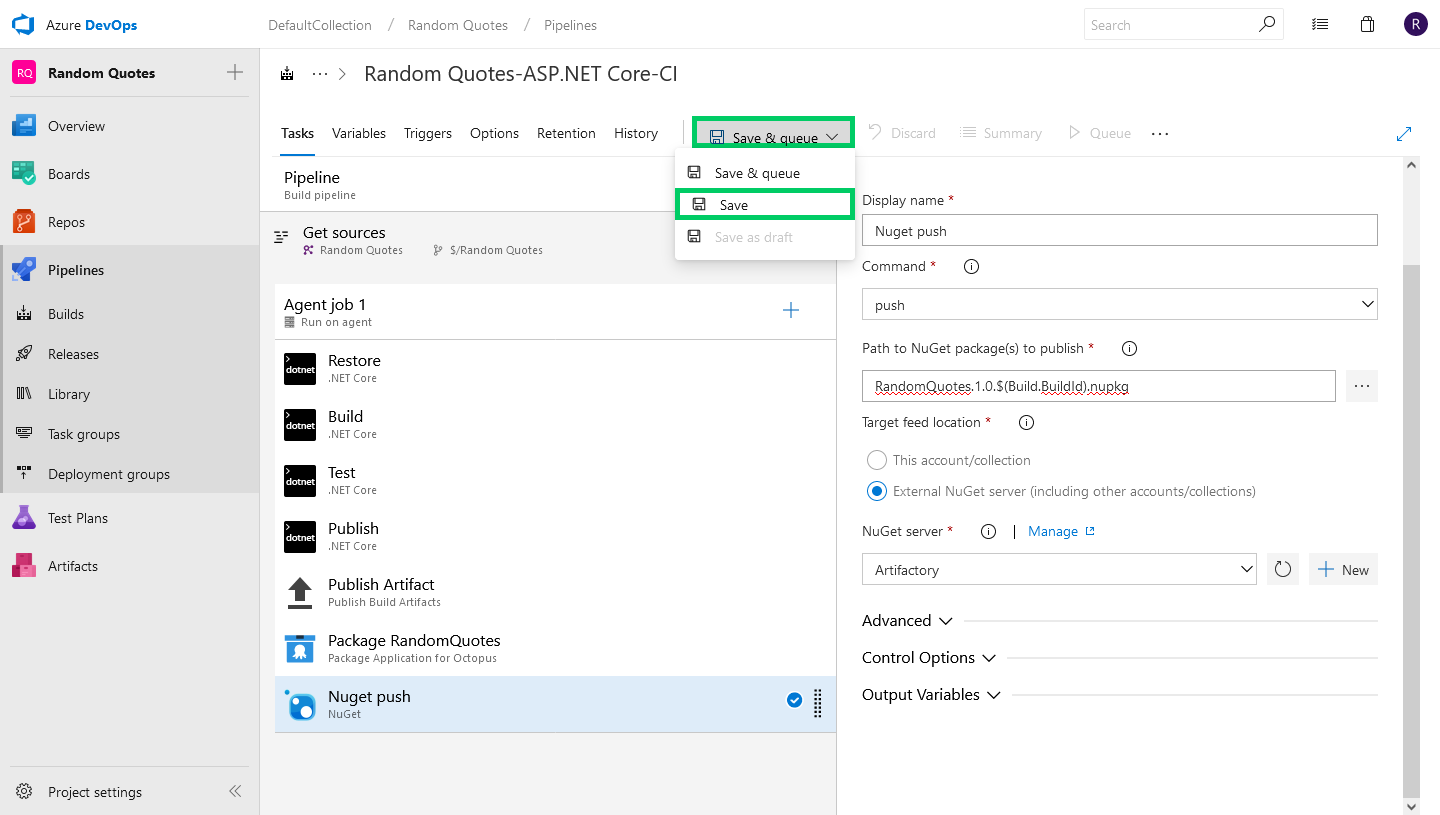Click Pipelines breadcrumb link
Viewport: 1440px width, 815px height.
(571, 25)
